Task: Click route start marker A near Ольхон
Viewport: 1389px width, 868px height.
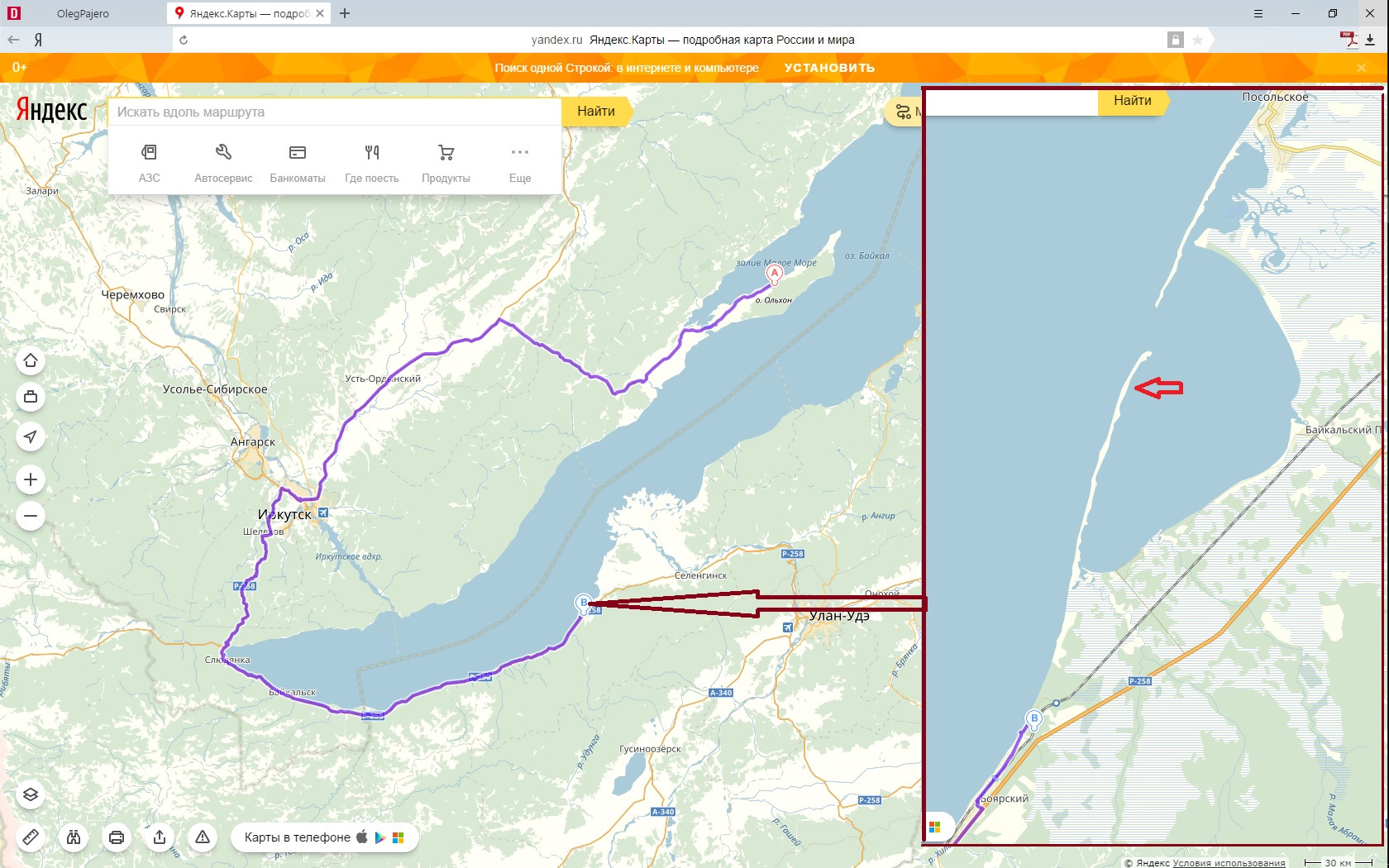Action: click(x=774, y=274)
